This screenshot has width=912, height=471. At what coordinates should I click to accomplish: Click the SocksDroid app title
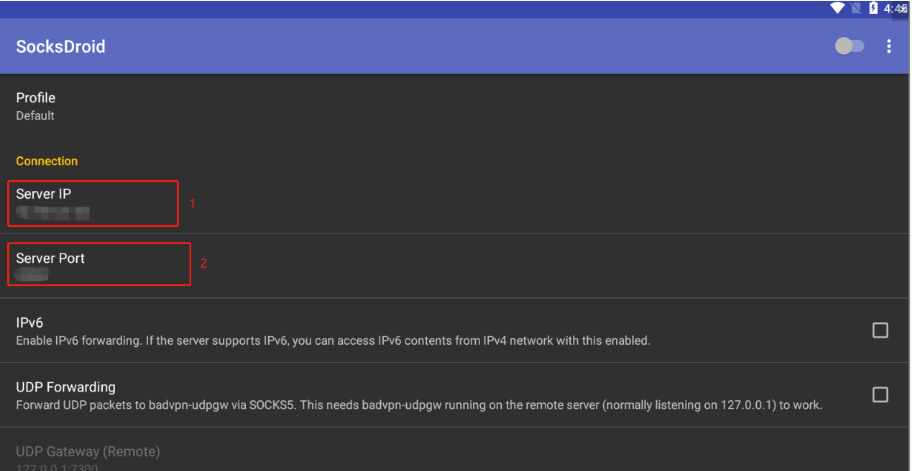[60, 47]
